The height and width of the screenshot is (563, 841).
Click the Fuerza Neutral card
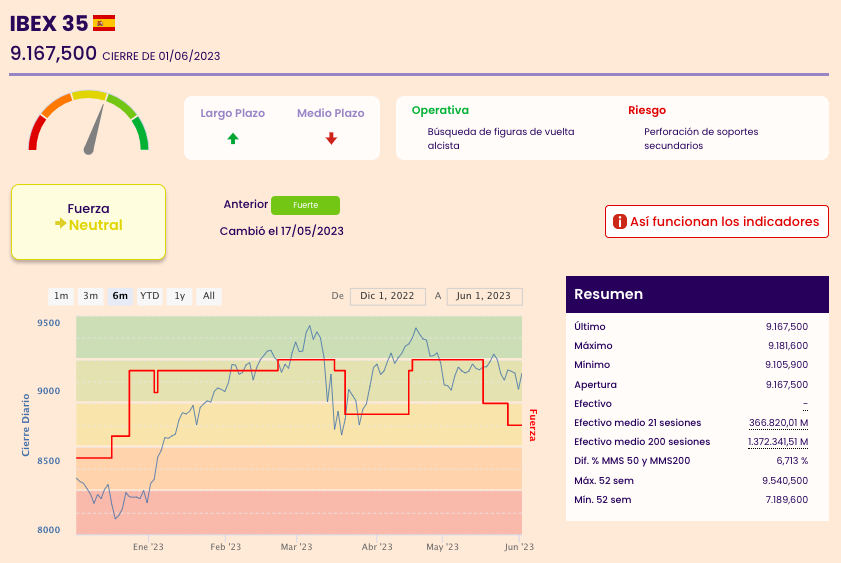pos(88,222)
